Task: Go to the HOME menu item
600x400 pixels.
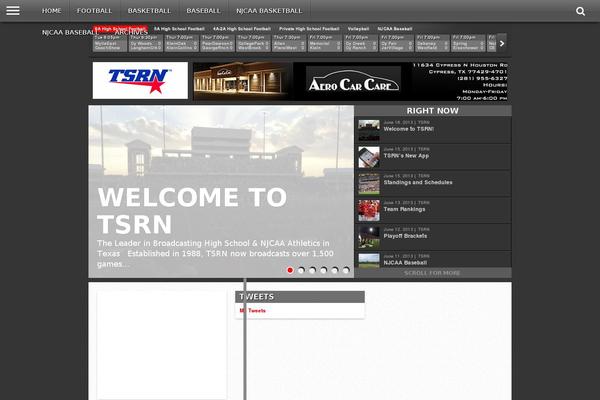Action: (52, 11)
